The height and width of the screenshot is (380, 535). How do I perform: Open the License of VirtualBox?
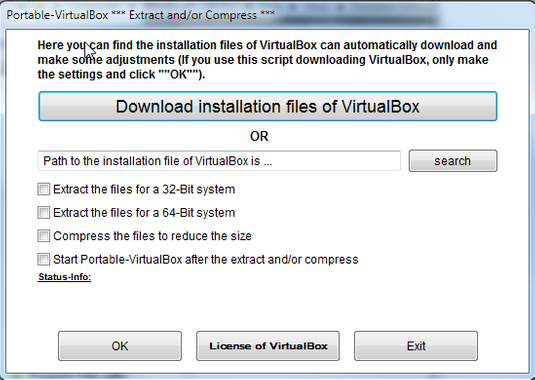pos(268,346)
